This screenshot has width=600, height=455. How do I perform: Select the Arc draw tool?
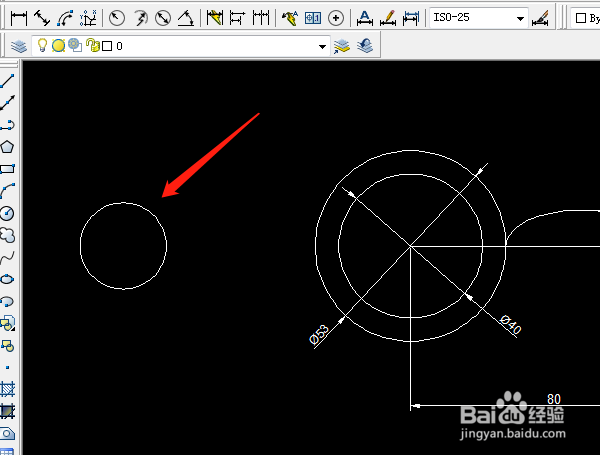8,191
